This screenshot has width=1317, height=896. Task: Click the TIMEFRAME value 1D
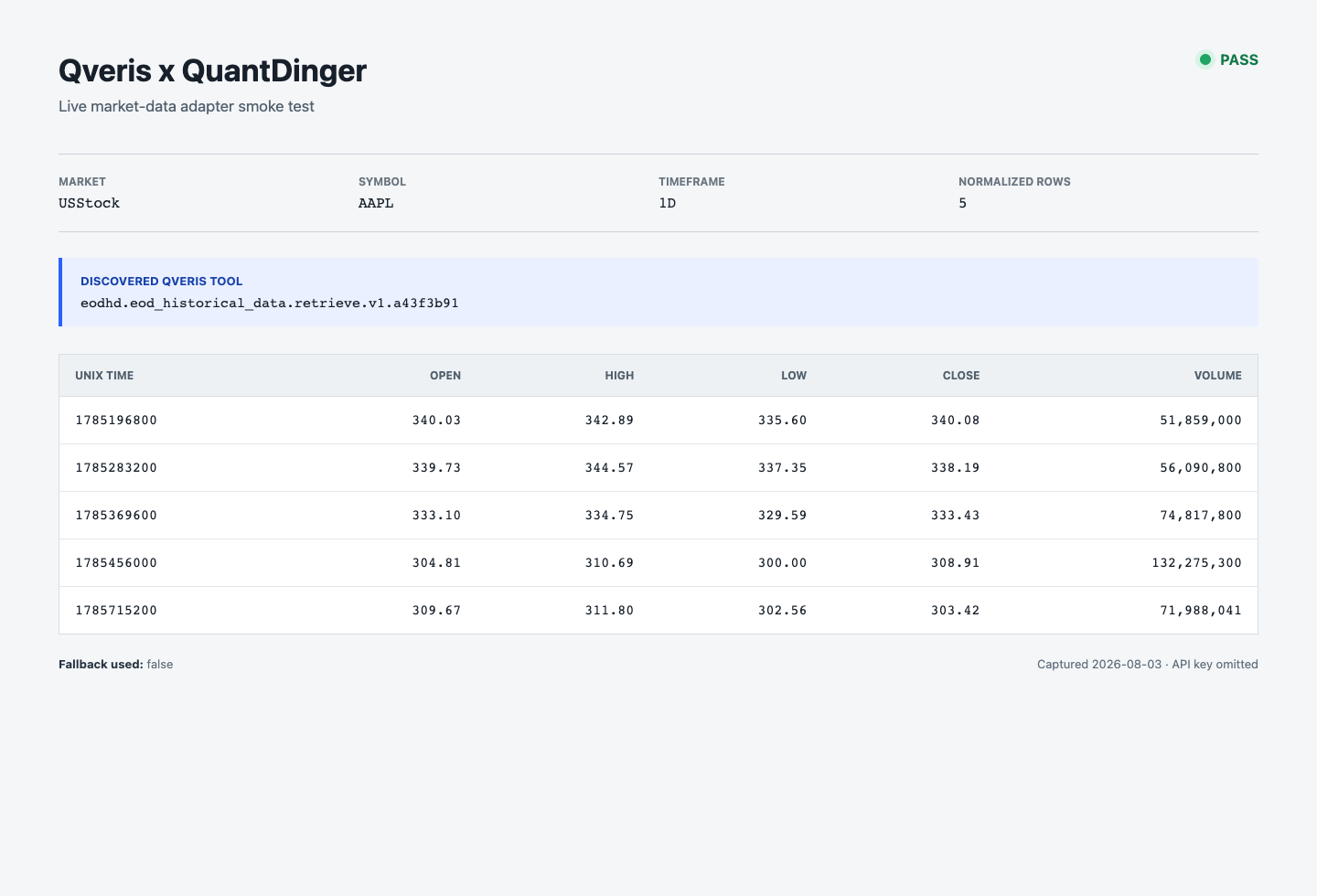click(668, 203)
